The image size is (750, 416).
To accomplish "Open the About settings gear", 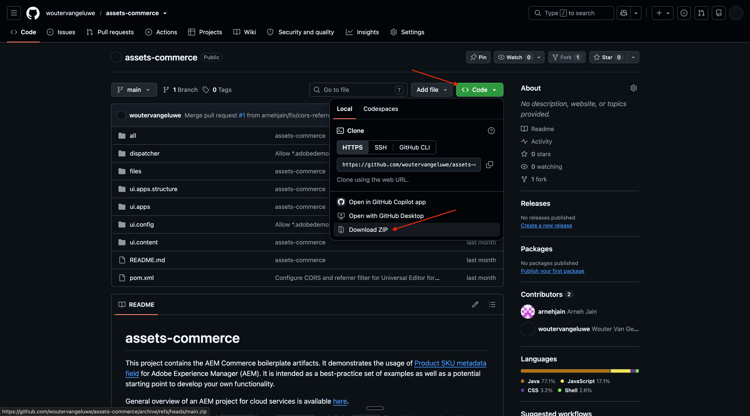I will tap(633, 88).
